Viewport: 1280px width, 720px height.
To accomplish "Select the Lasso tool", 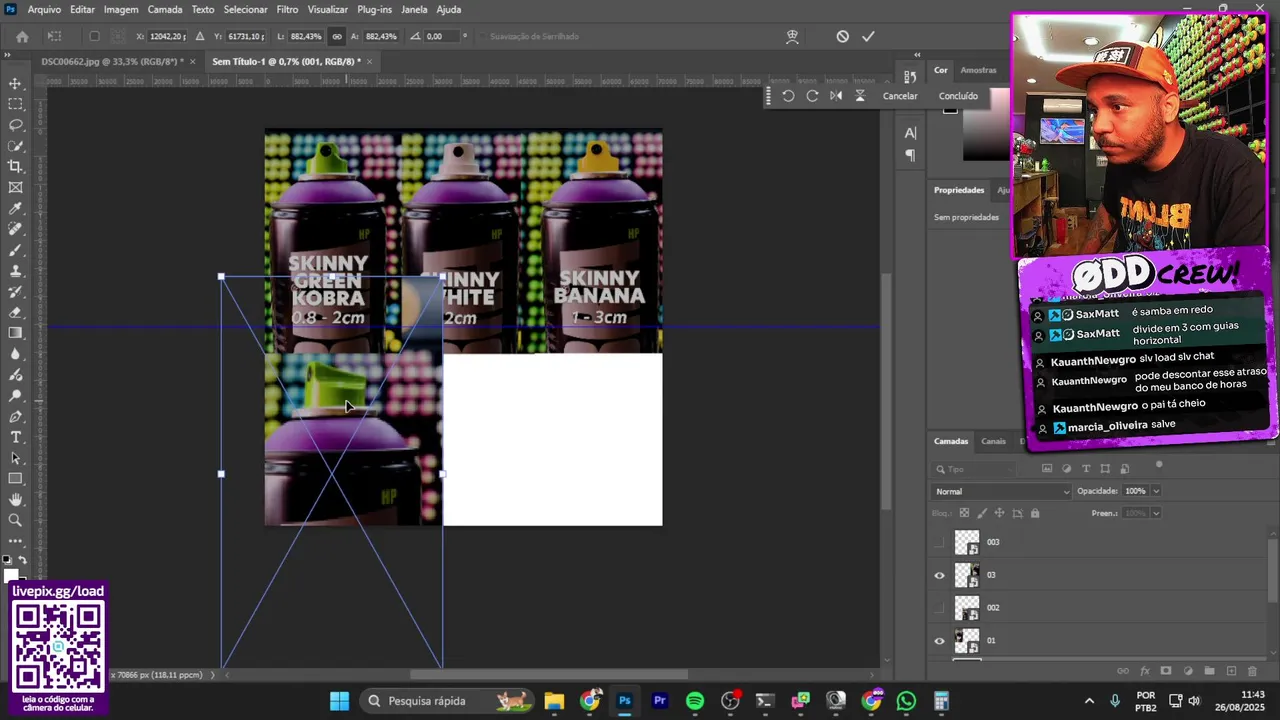I will pyautogui.click(x=15, y=125).
